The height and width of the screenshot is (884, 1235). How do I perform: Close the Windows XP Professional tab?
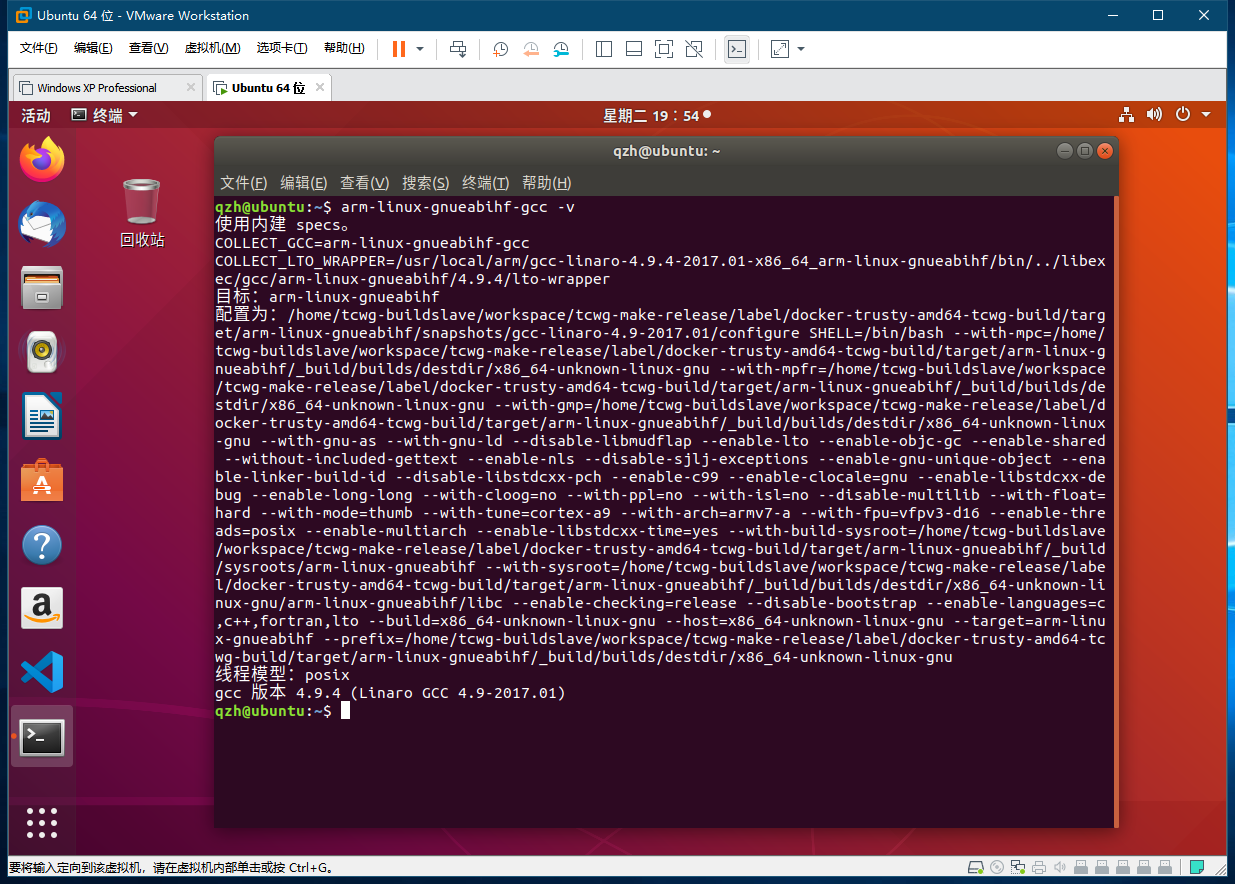[x=191, y=87]
